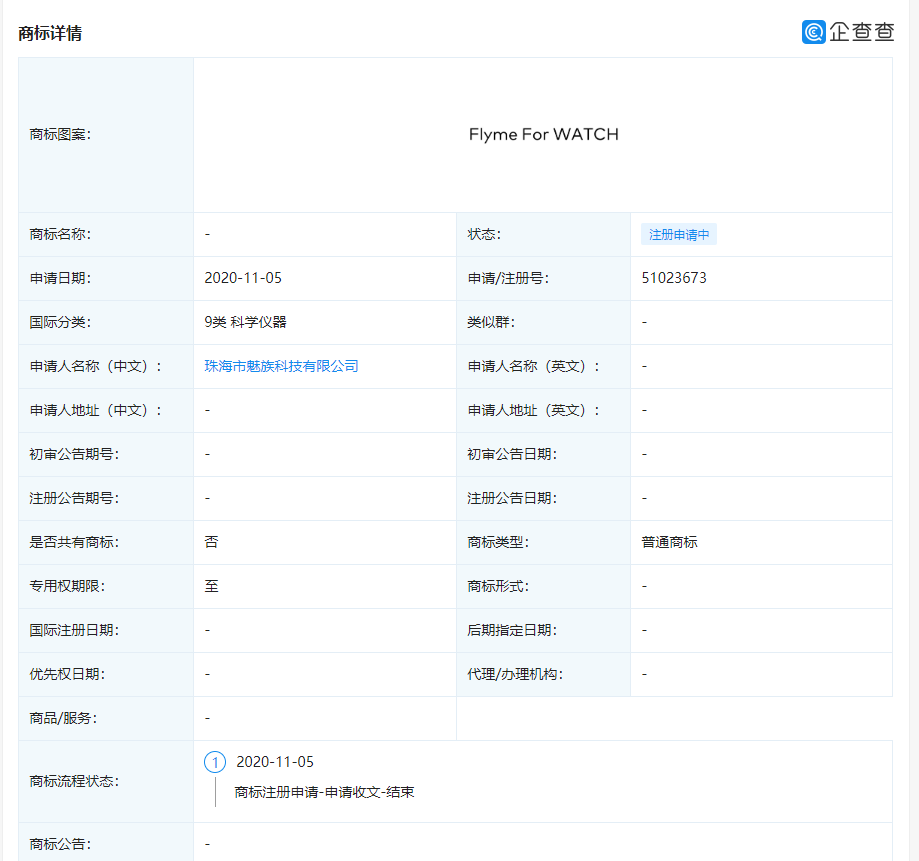Select the 商标详情 heading
The width and height of the screenshot is (919, 861).
(x=50, y=33)
